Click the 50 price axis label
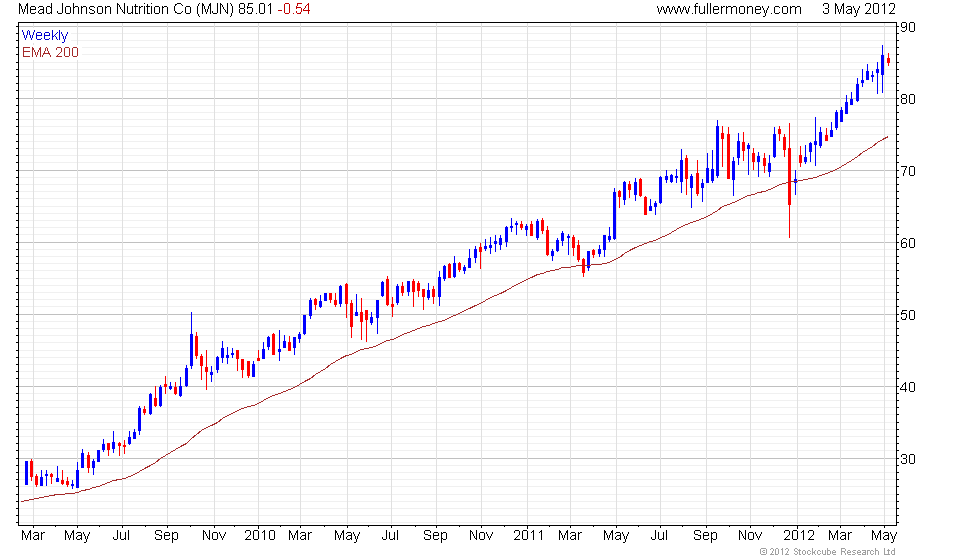Image resolution: width=980 pixels, height=560 pixels. click(x=908, y=315)
